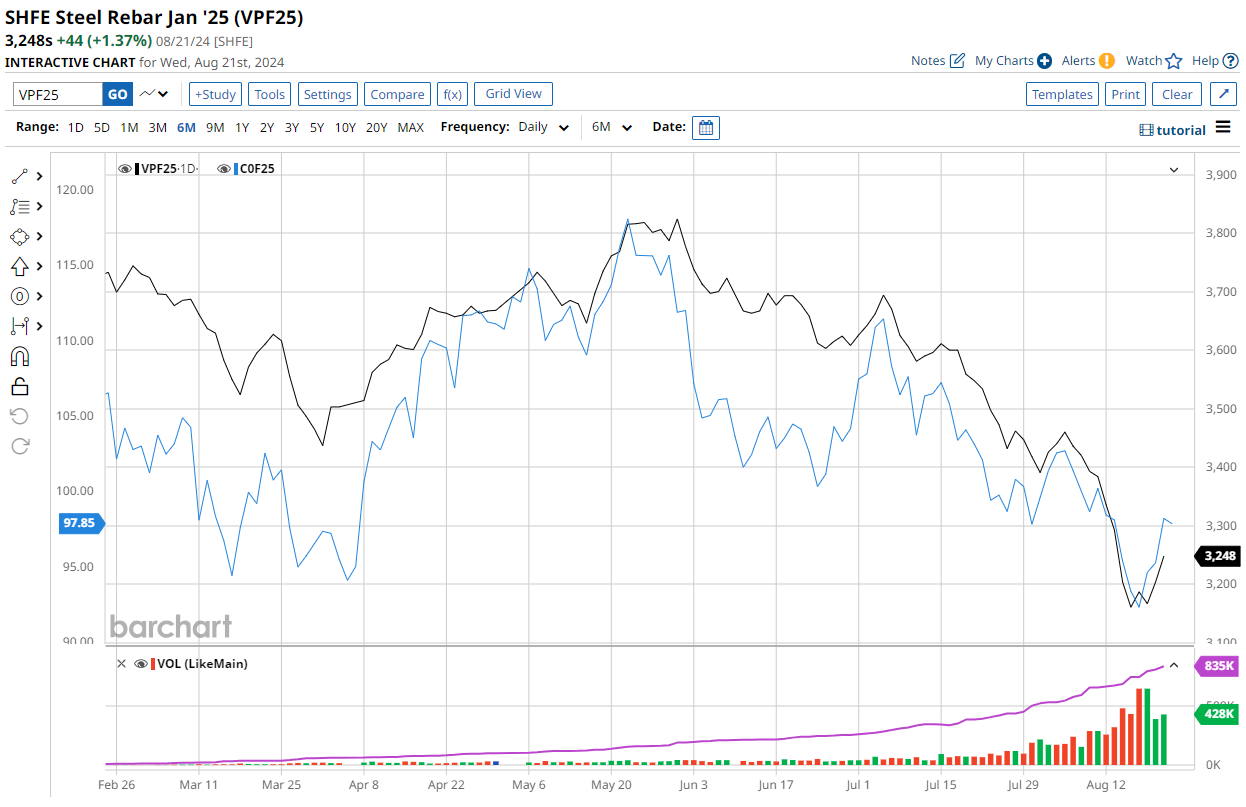Click the Help question mark icon
This screenshot has width=1246, height=807.
(1231, 61)
